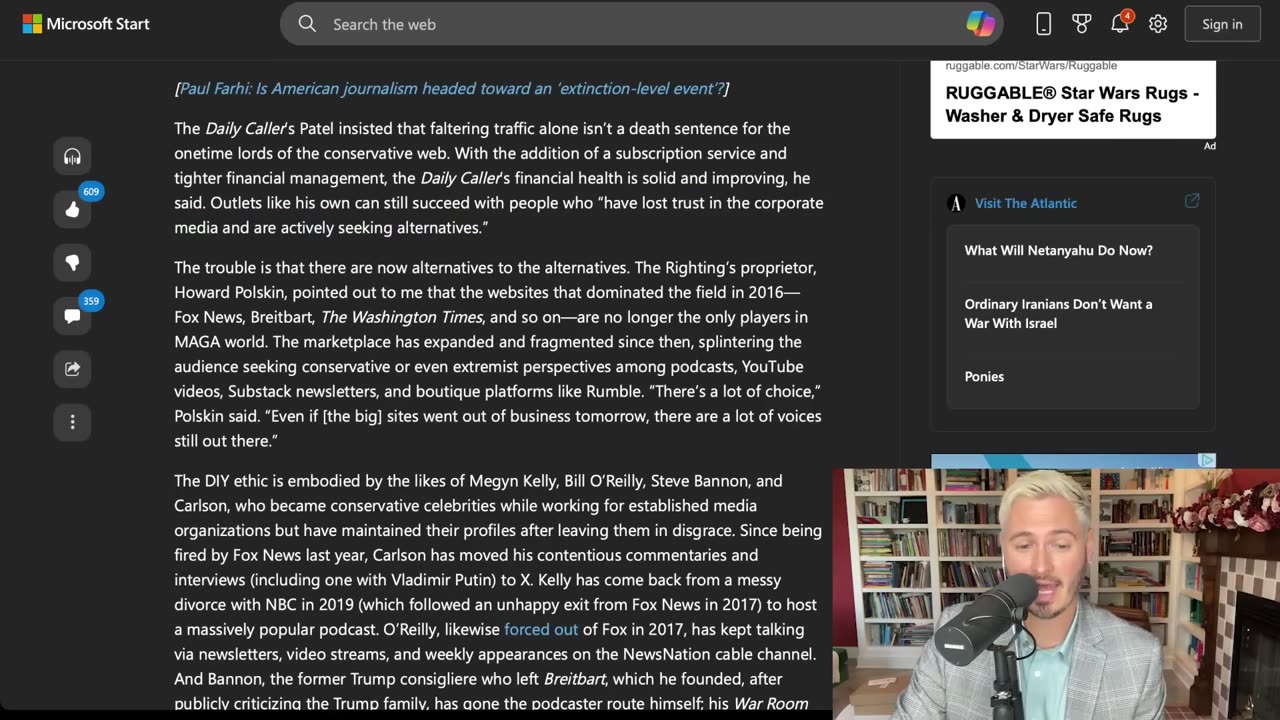1280x720 pixels.
Task: Open the mobile phone icon in header
Action: [x=1043, y=24]
